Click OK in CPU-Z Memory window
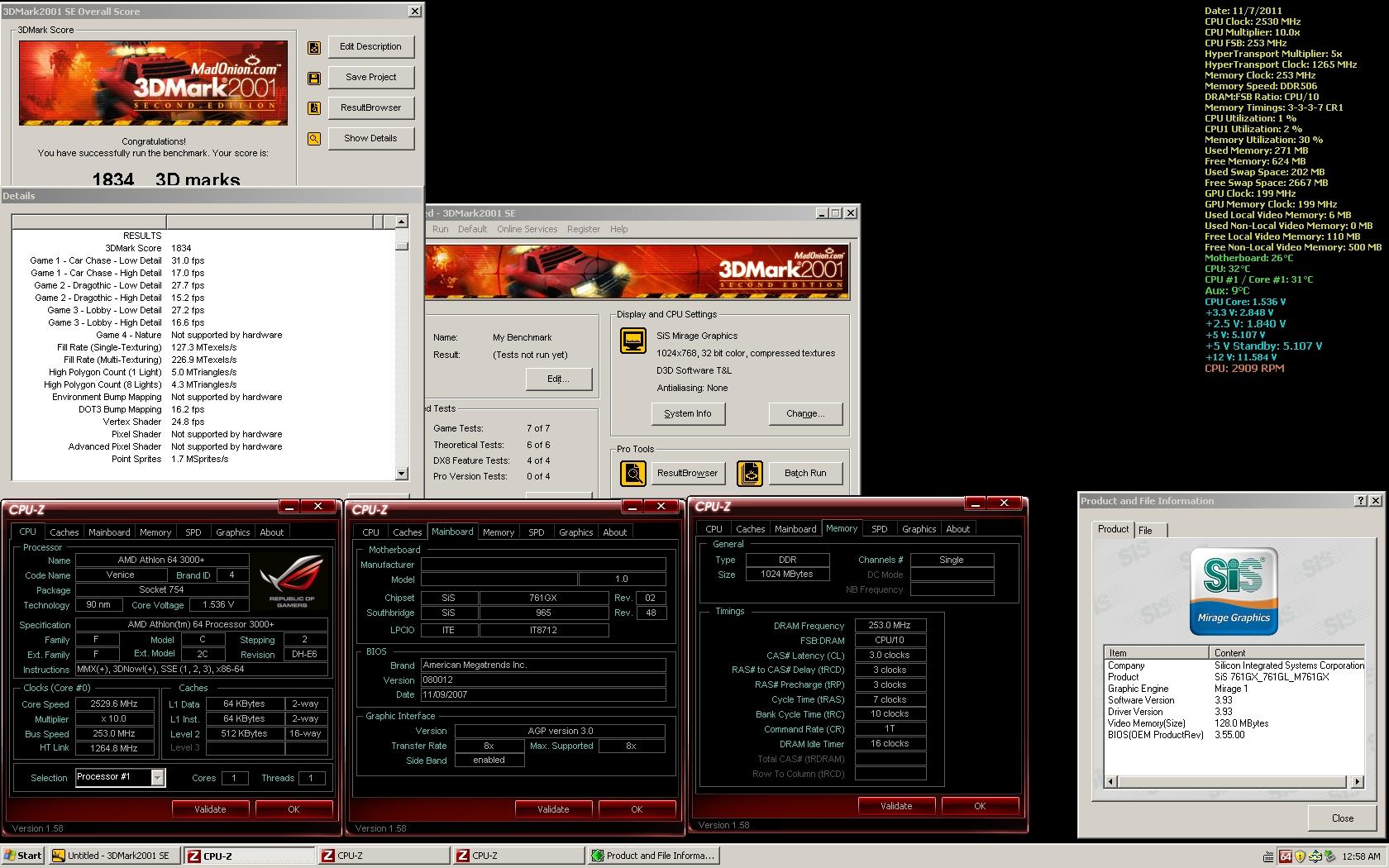This screenshot has height=868, width=1389. tap(980, 806)
